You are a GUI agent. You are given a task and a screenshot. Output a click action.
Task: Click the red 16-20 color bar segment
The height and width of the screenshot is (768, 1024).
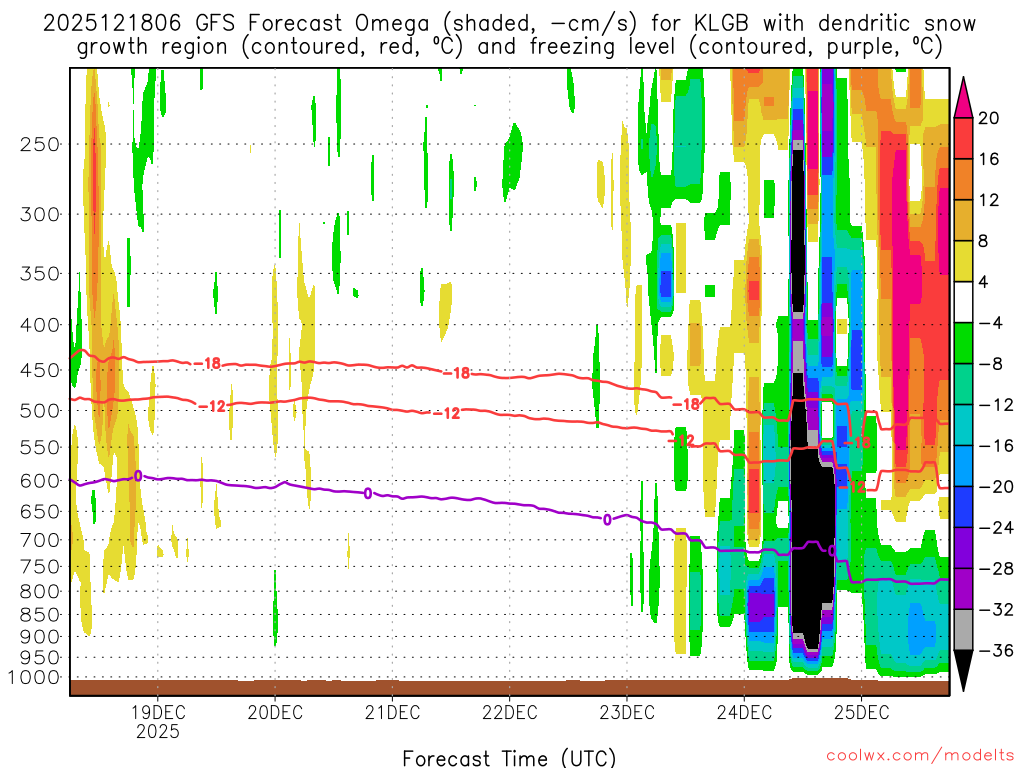click(x=963, y=138)
